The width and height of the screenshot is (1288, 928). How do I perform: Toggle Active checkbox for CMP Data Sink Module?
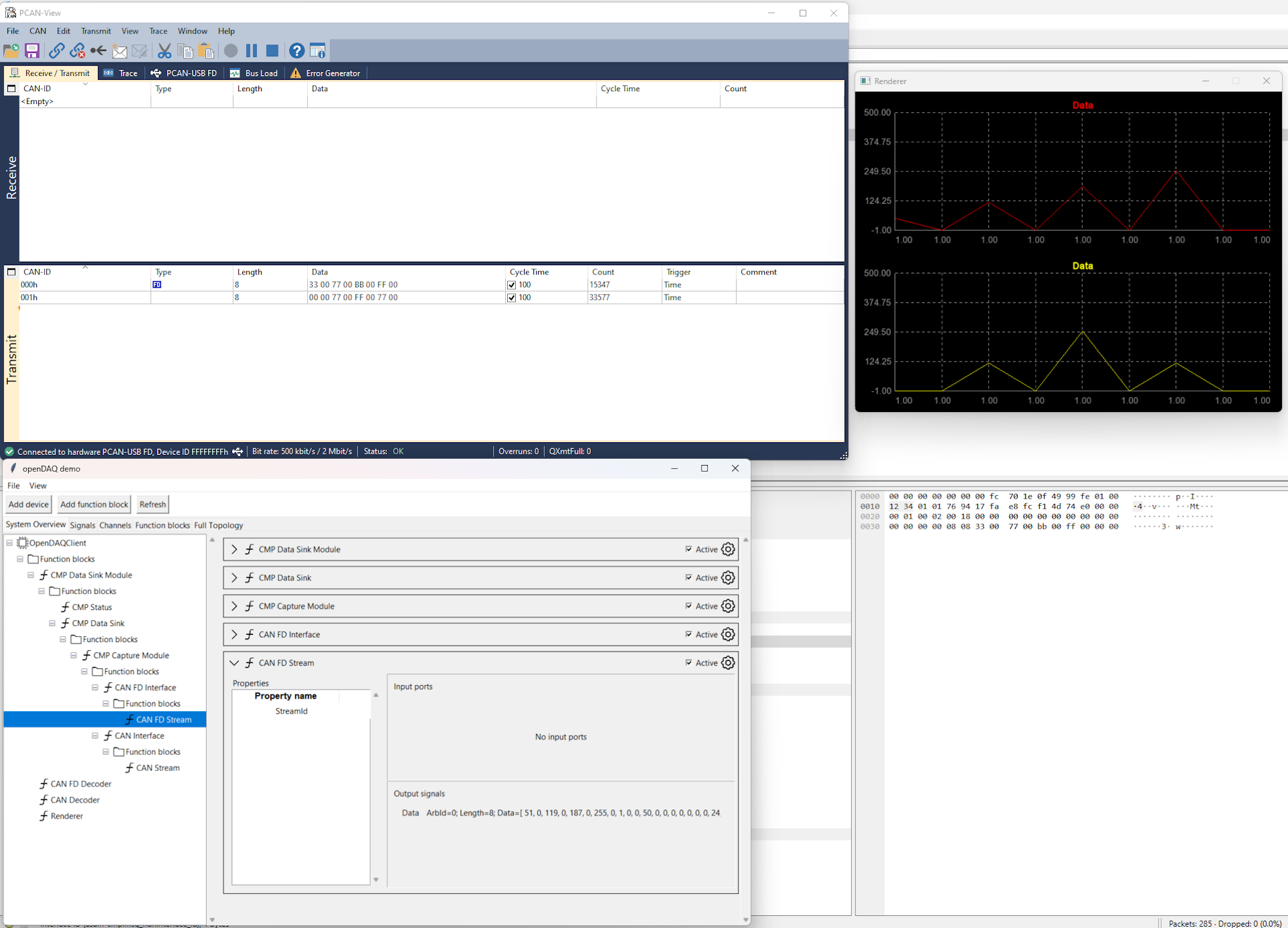point(689,549)
